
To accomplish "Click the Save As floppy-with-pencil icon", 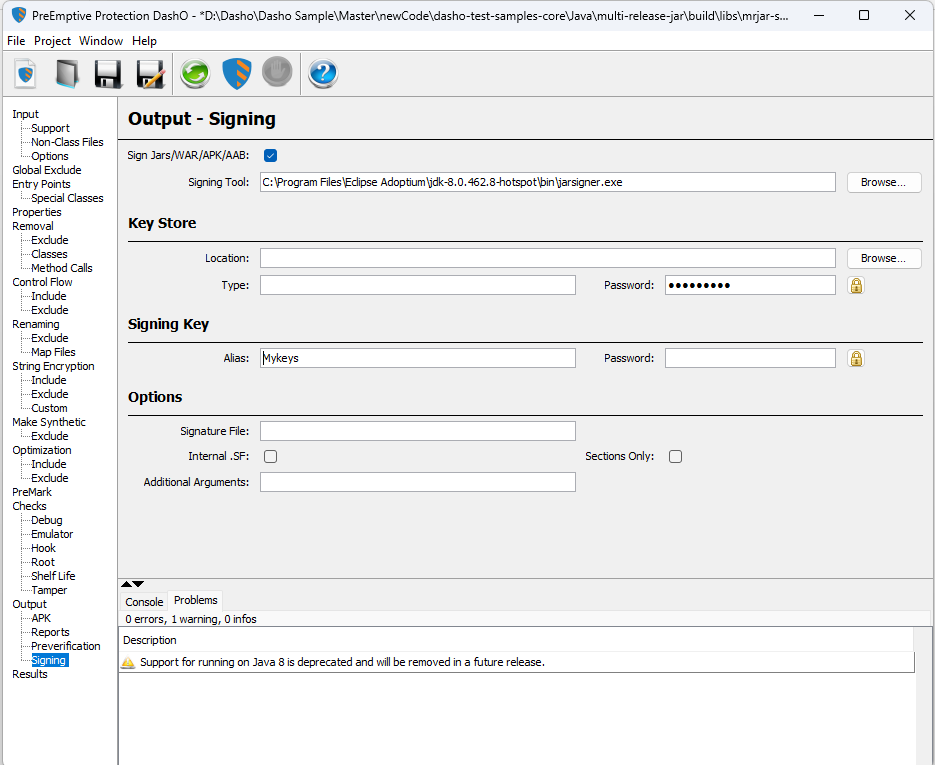I will (150, 74).
